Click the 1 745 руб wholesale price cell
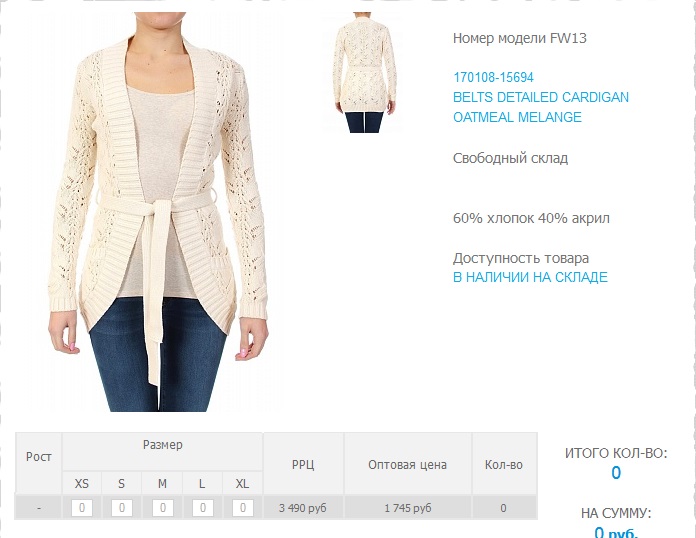 (x=407, y=508)
